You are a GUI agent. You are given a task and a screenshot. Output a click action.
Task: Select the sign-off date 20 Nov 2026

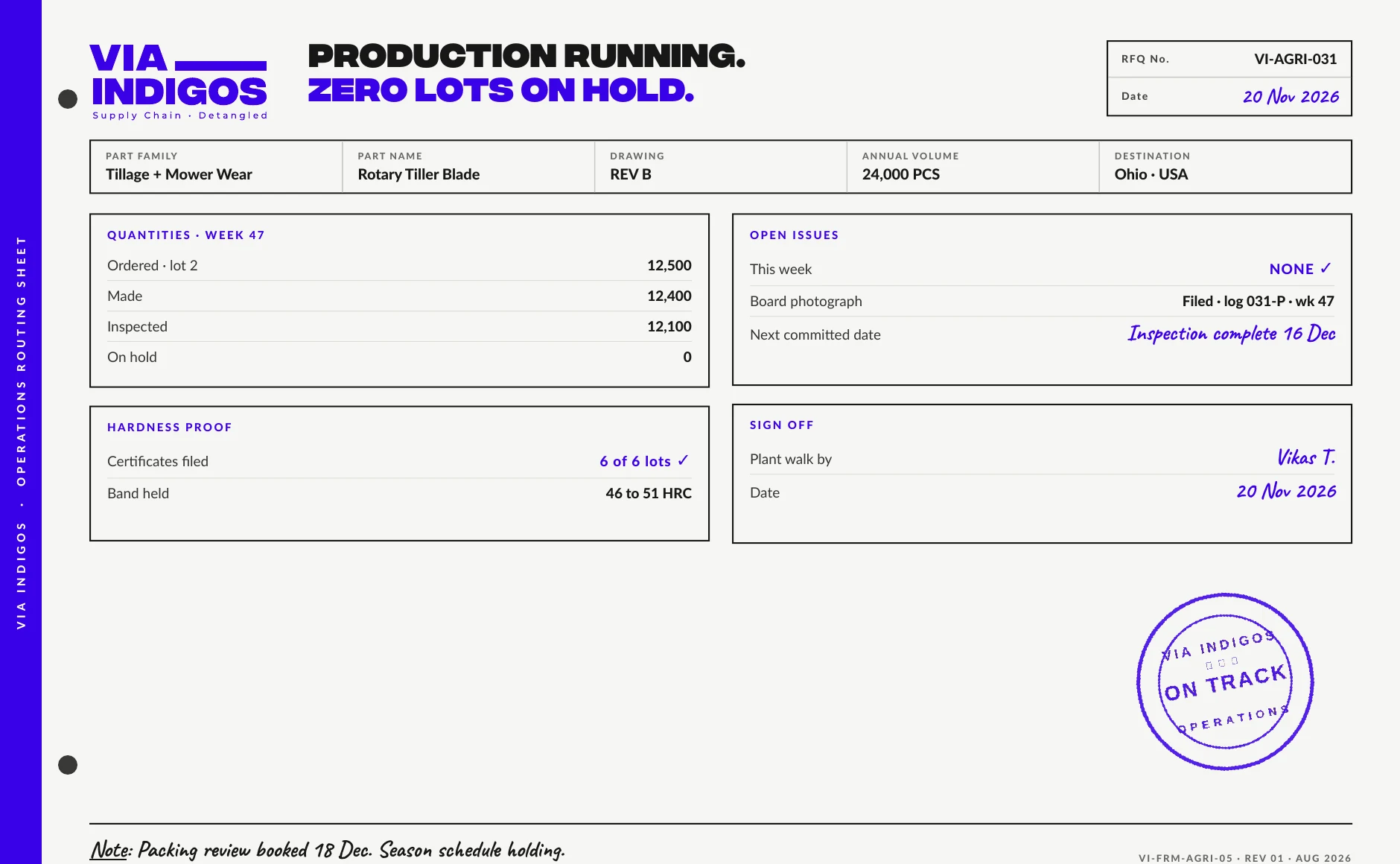click(1286, 491)
